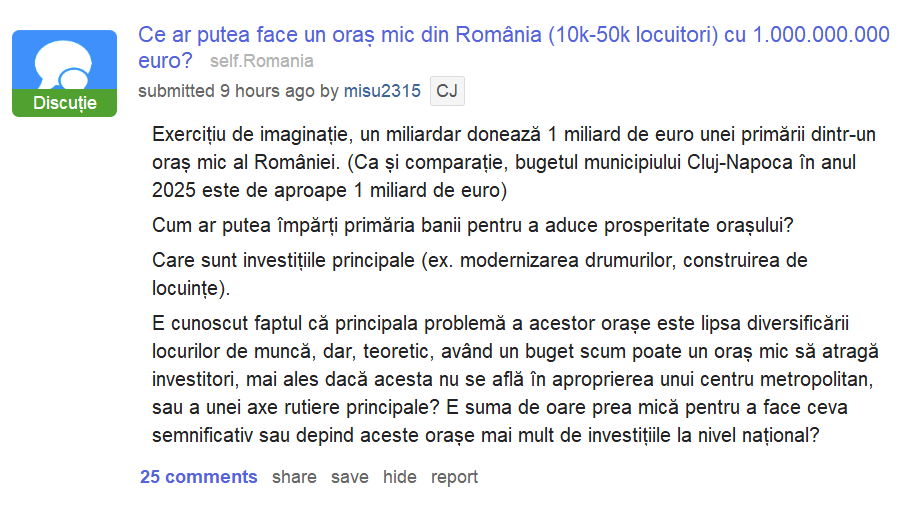
Task: Click the share button under the post
Action: click(294, 477)
